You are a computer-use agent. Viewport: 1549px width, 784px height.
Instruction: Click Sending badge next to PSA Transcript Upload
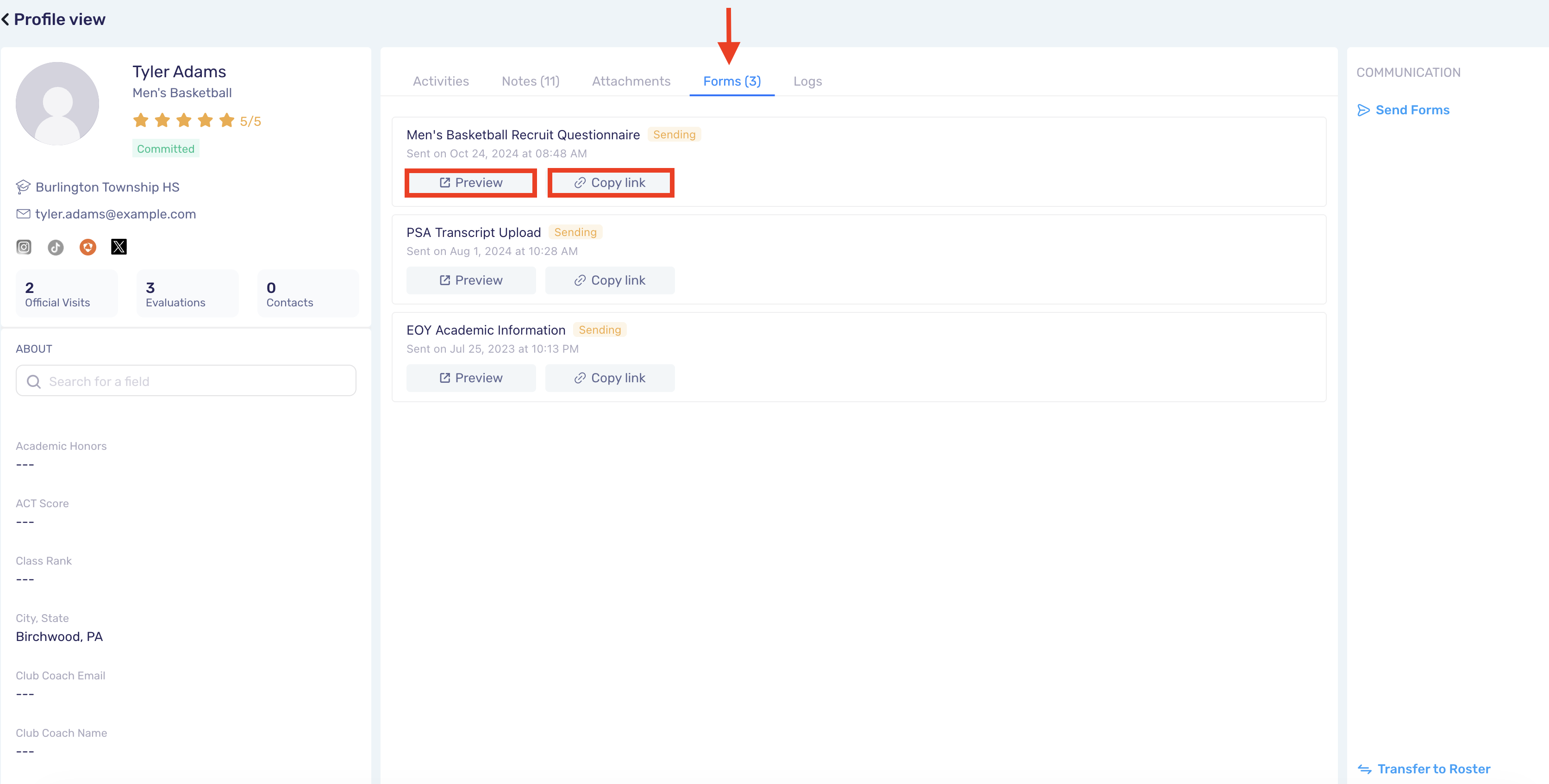pyautogui.click(x=575, y=232)
